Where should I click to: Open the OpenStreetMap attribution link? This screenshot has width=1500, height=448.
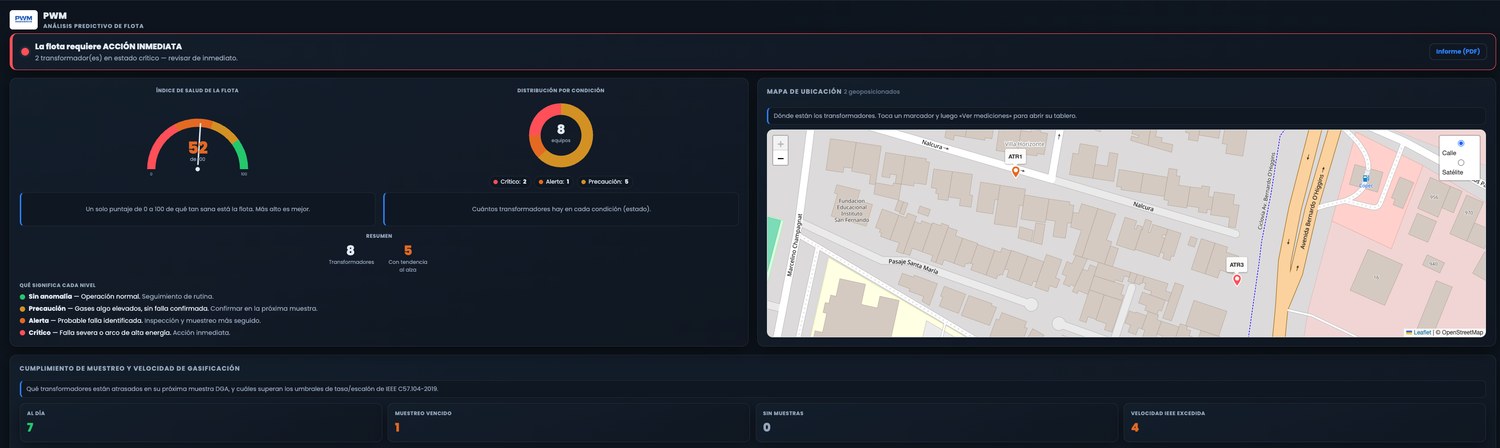coord(1462,332)
